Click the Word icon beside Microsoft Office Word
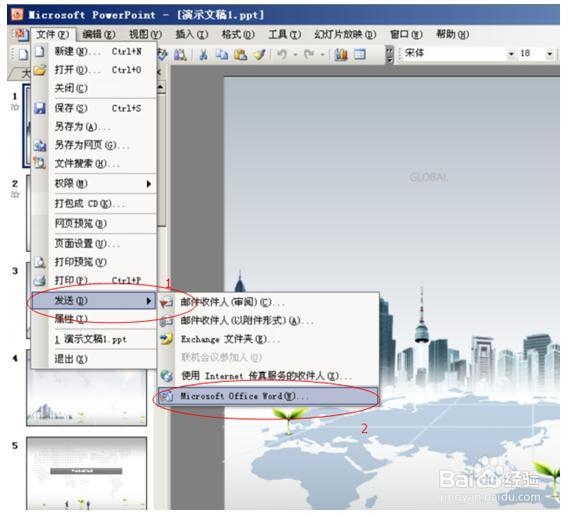573x517 pixels. (166, 396)
